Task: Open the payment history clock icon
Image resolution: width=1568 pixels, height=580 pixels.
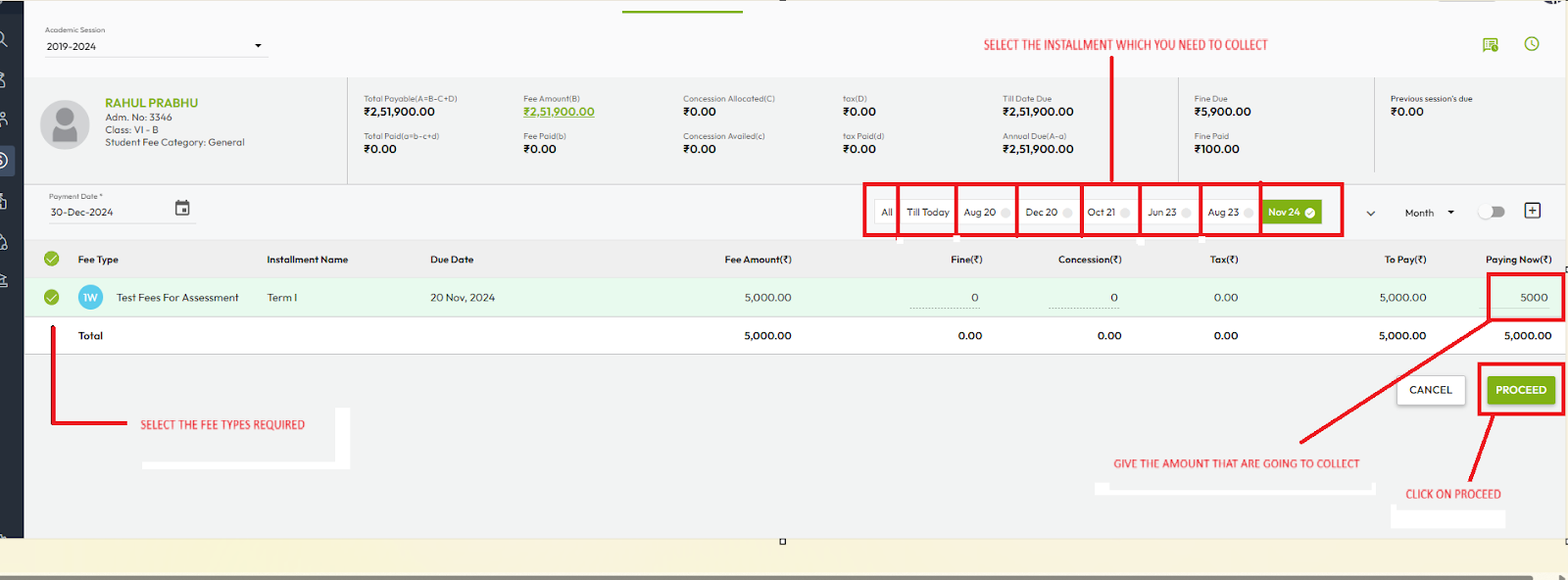Action: [x=1532, y=44]
